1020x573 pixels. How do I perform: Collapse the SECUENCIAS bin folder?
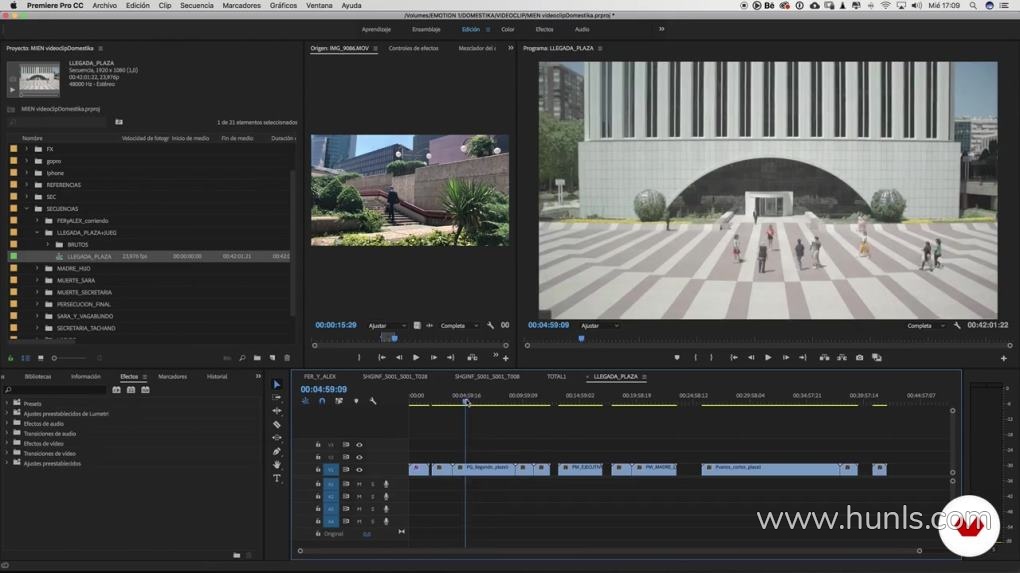point(27,209)
